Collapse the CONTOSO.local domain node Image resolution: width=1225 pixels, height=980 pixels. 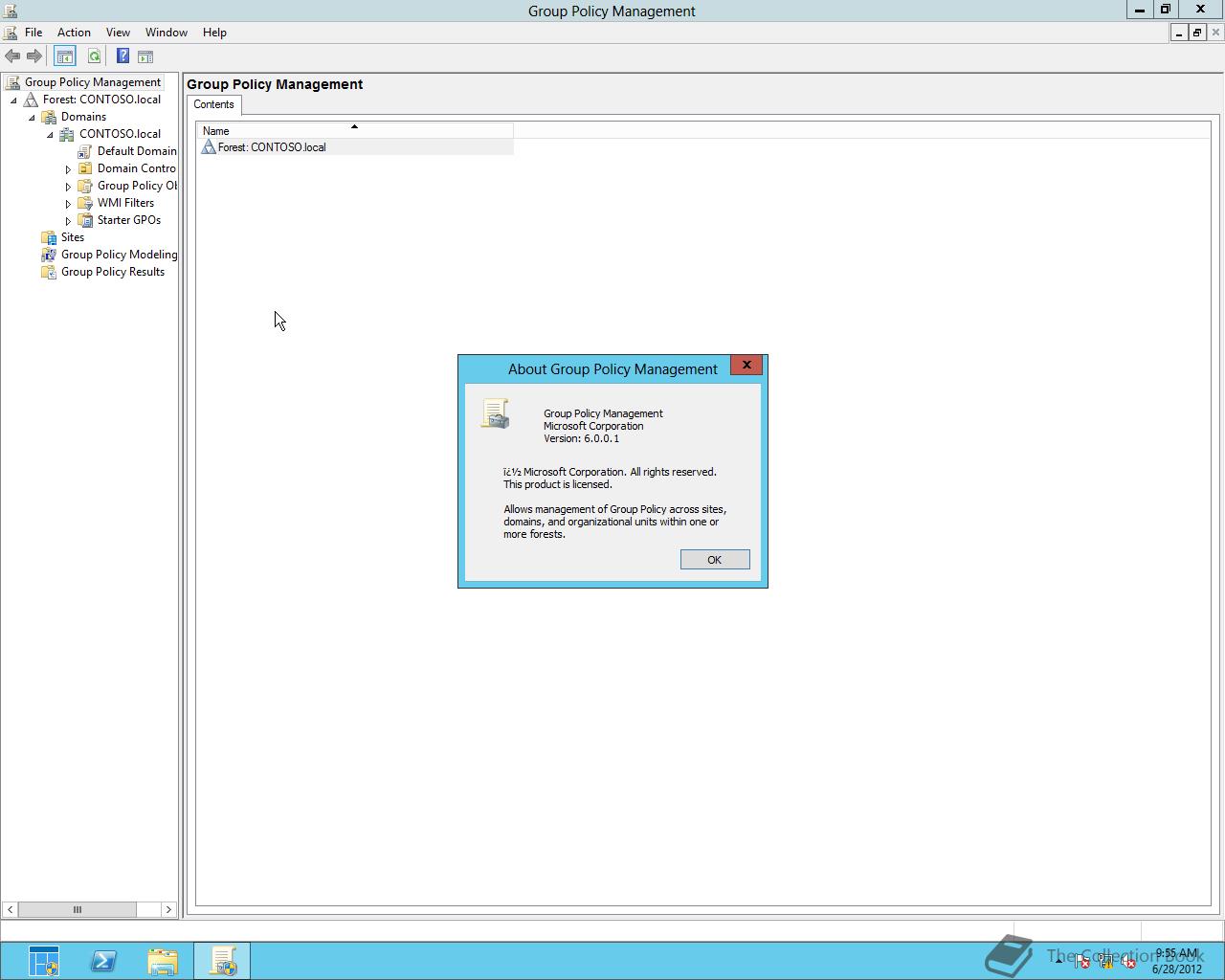(x=50, y=134)
